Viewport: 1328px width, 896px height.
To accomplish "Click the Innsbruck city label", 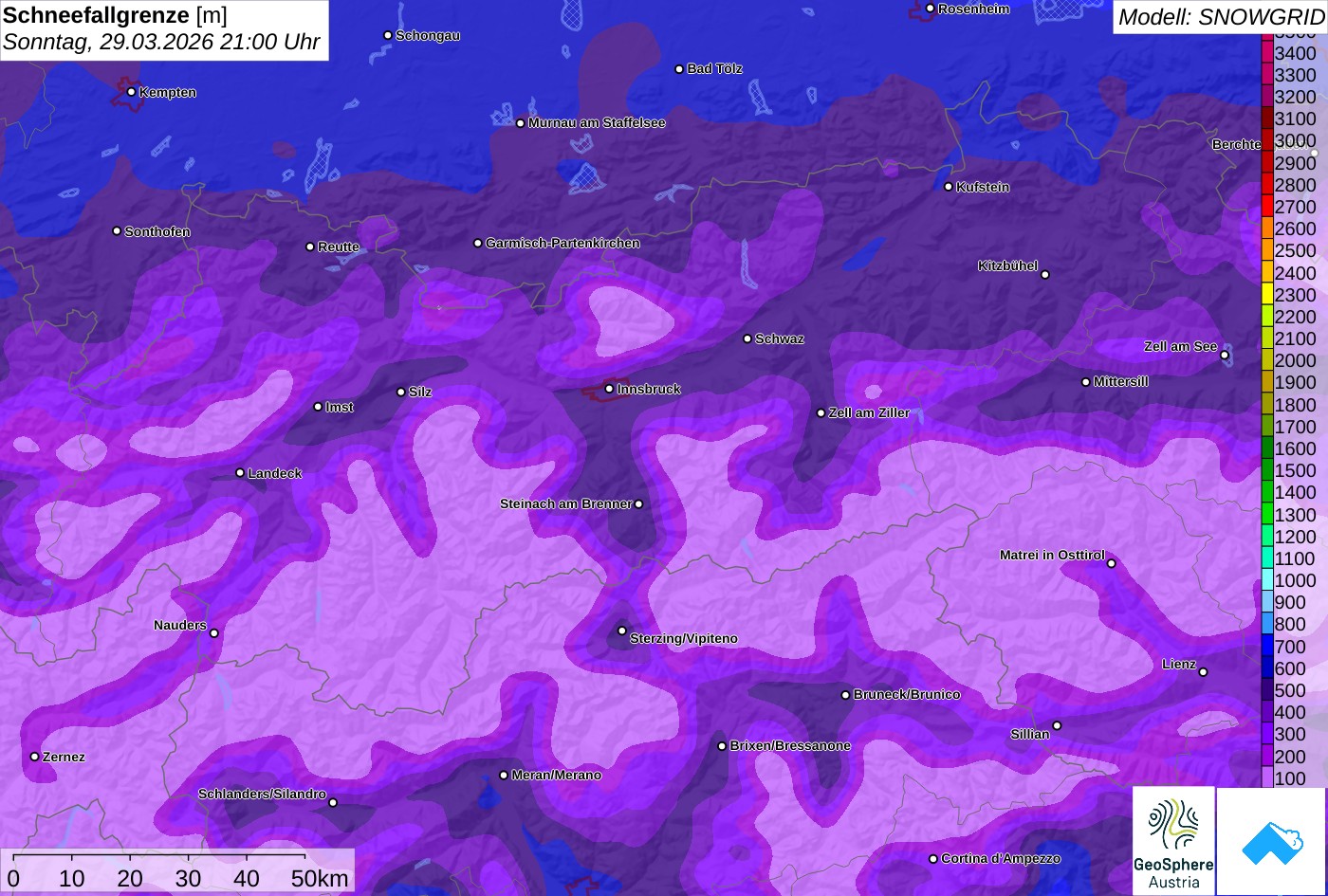I will click(649, 389).
